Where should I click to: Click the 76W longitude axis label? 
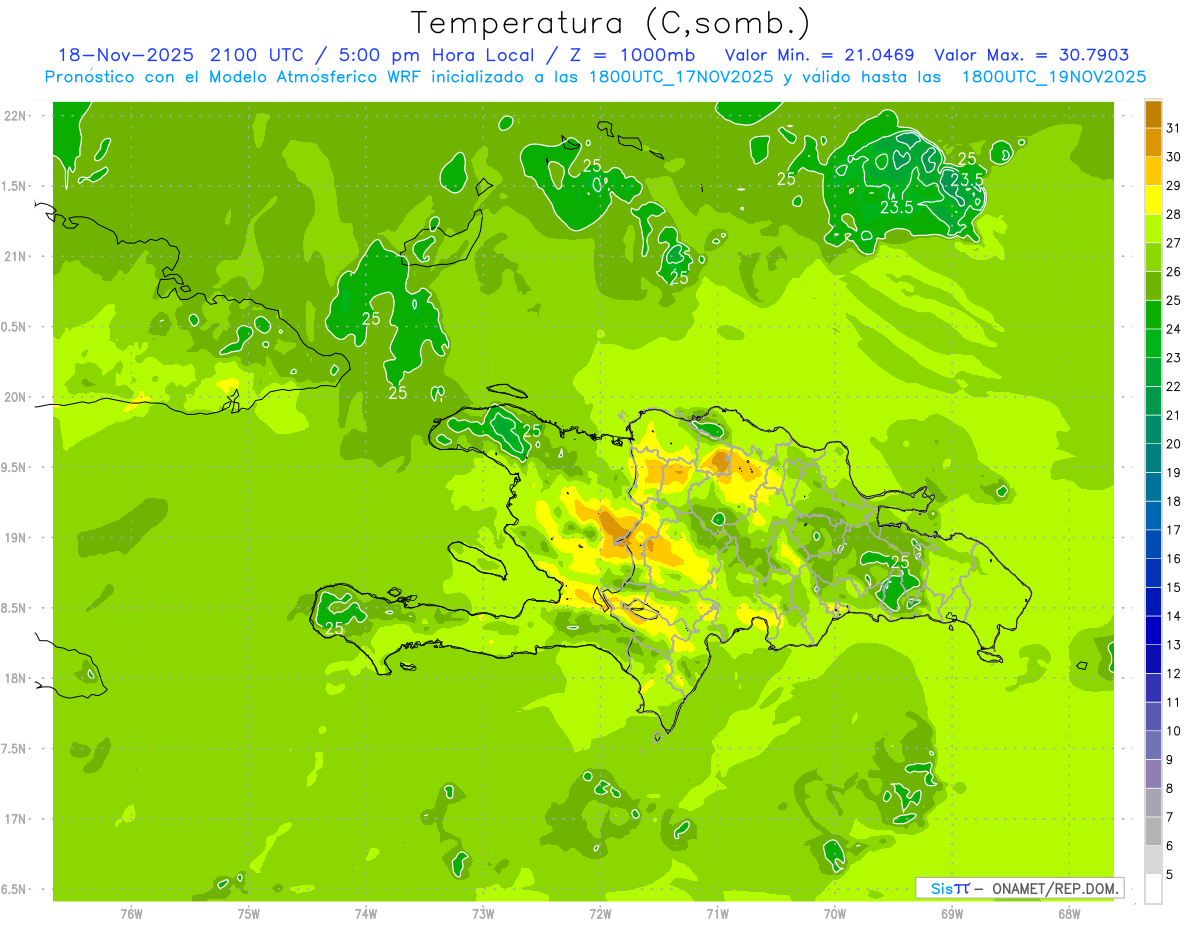click(131, 914)
